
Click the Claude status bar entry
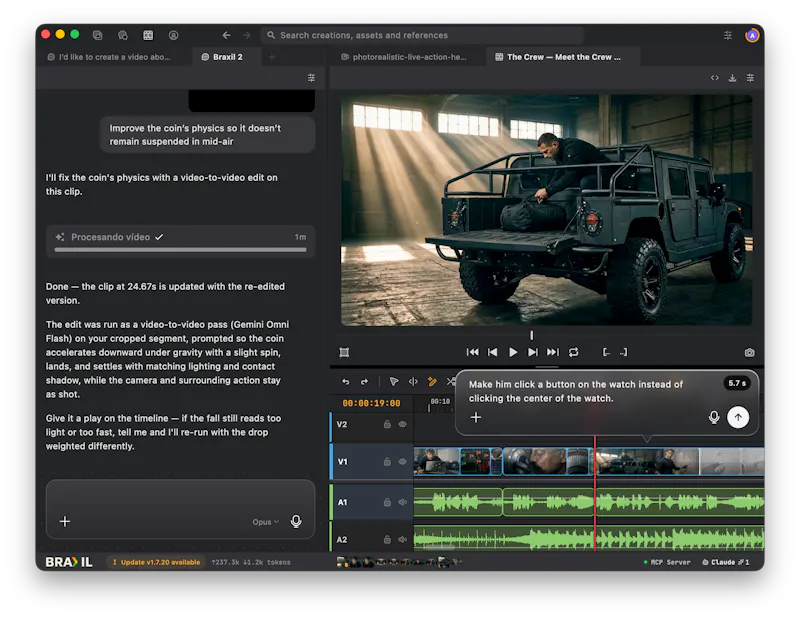pos(726,562)
